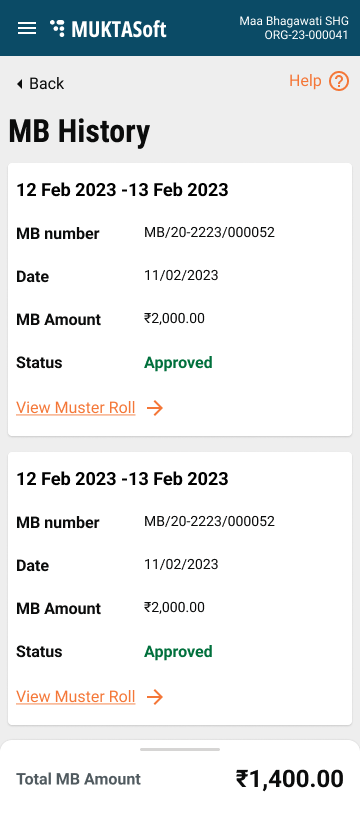Open second card's View Muster Roll link
The width and height of the screenshot is (360, 818).
pyautogui.click(x=76, y=697)
